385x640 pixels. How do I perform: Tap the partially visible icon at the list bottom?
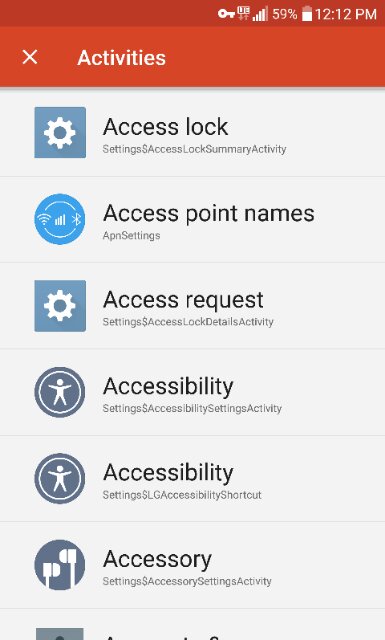click(60, 634)
